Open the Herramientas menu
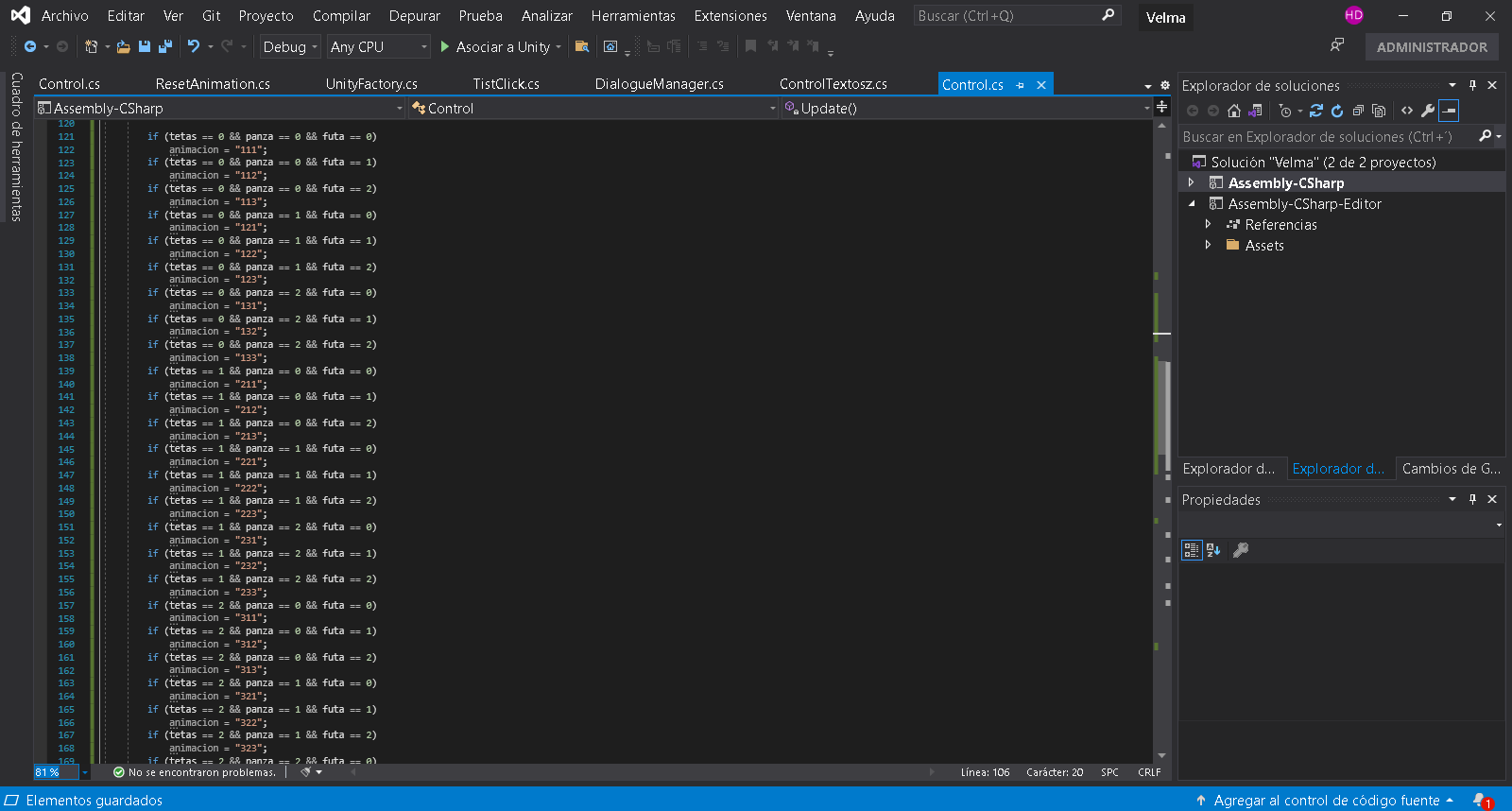1512x811 pixels. point(633,15)
